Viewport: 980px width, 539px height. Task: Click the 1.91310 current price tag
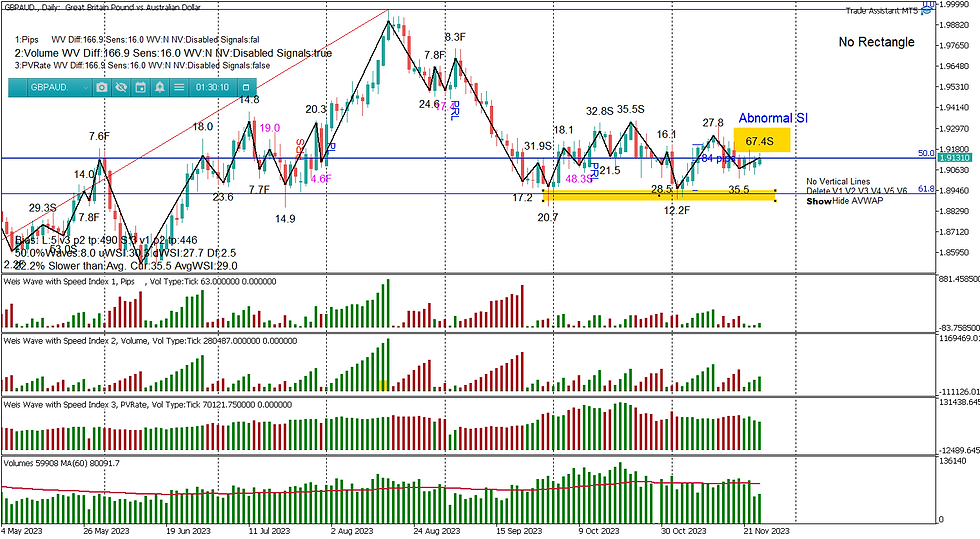(x=954, y=158)
